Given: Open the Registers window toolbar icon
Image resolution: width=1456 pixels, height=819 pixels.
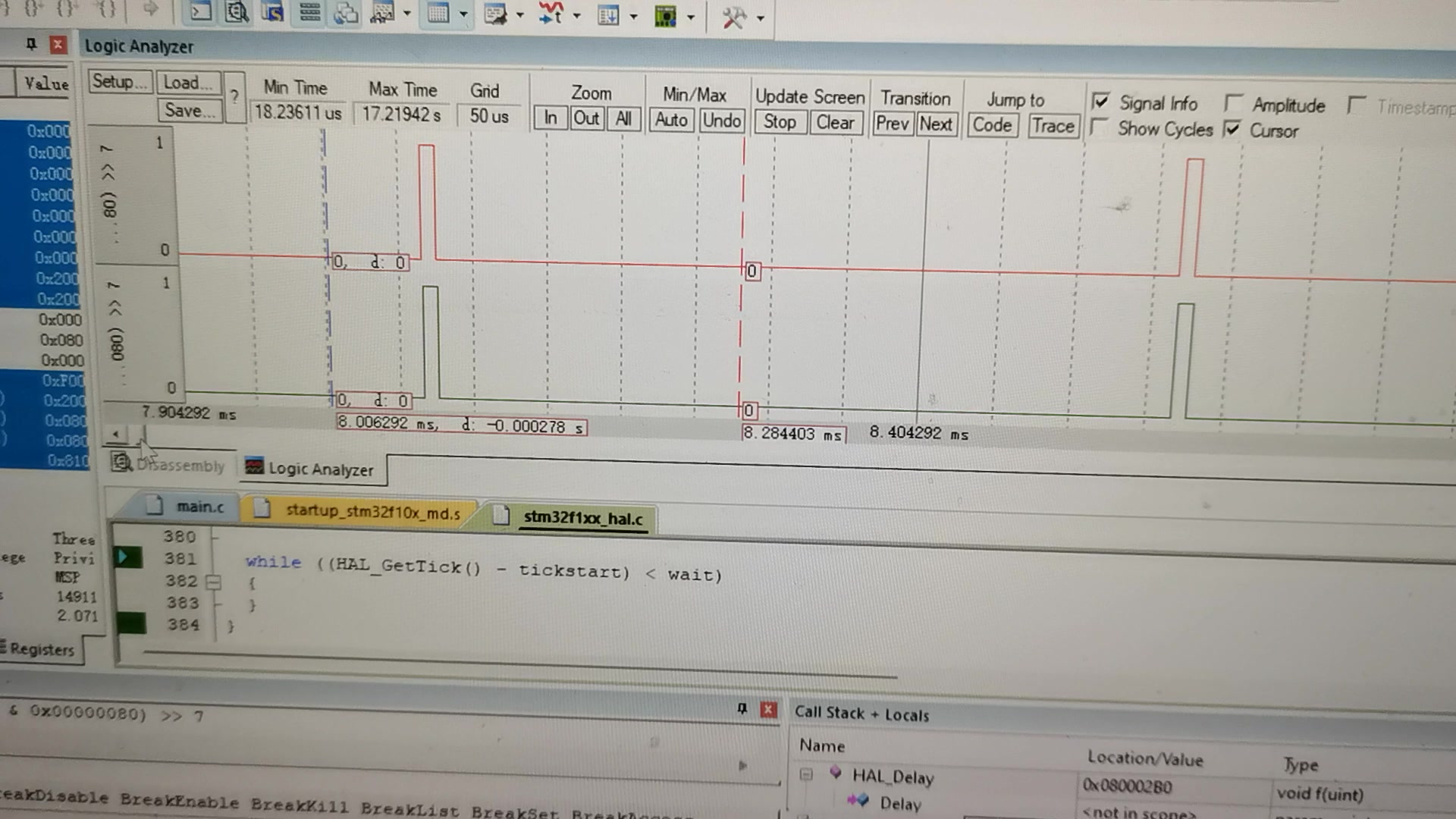Looking at the screenshot, I should point(309,13).
